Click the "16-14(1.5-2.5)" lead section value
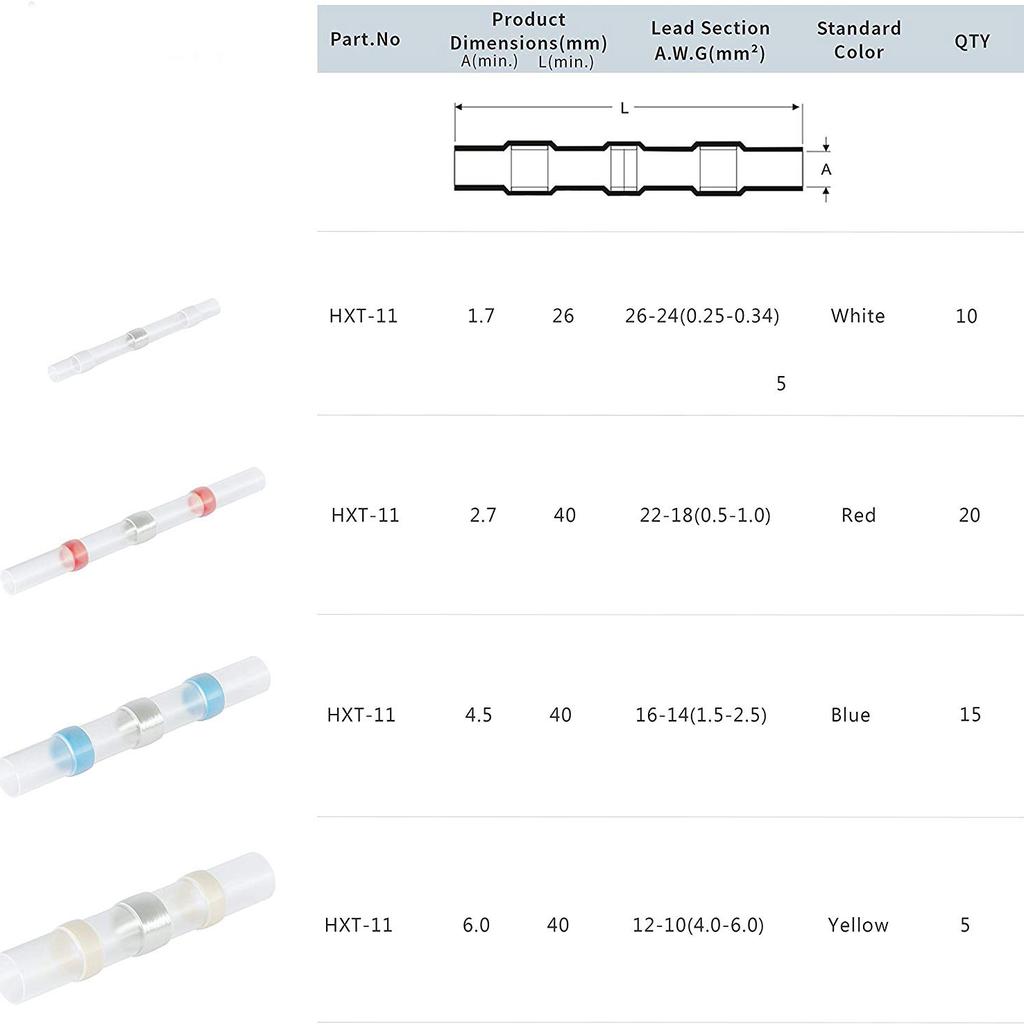This screenshot has width=1024, height=1024. 701,715
